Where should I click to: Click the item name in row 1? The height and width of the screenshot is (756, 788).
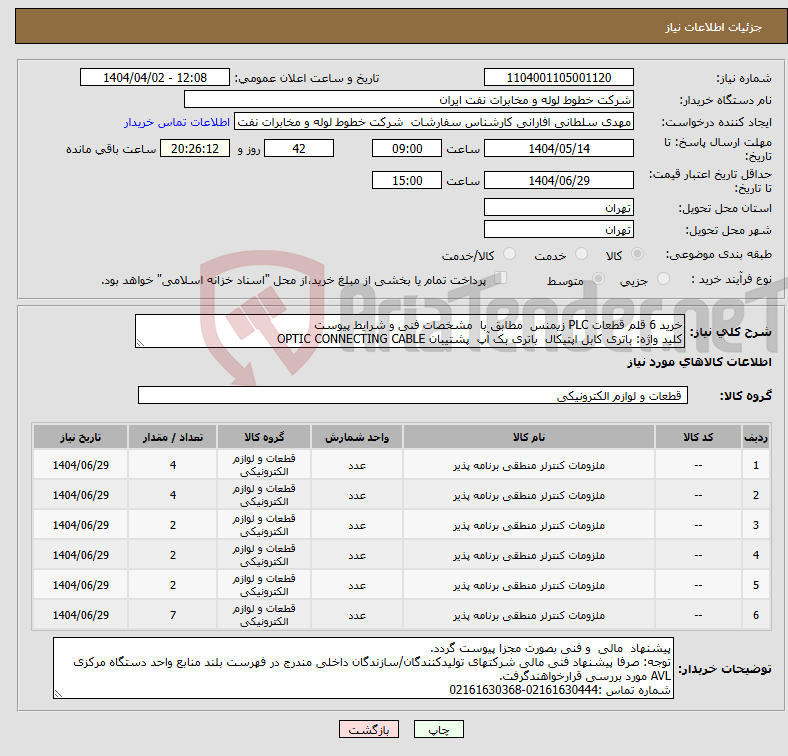pos(529,465)
